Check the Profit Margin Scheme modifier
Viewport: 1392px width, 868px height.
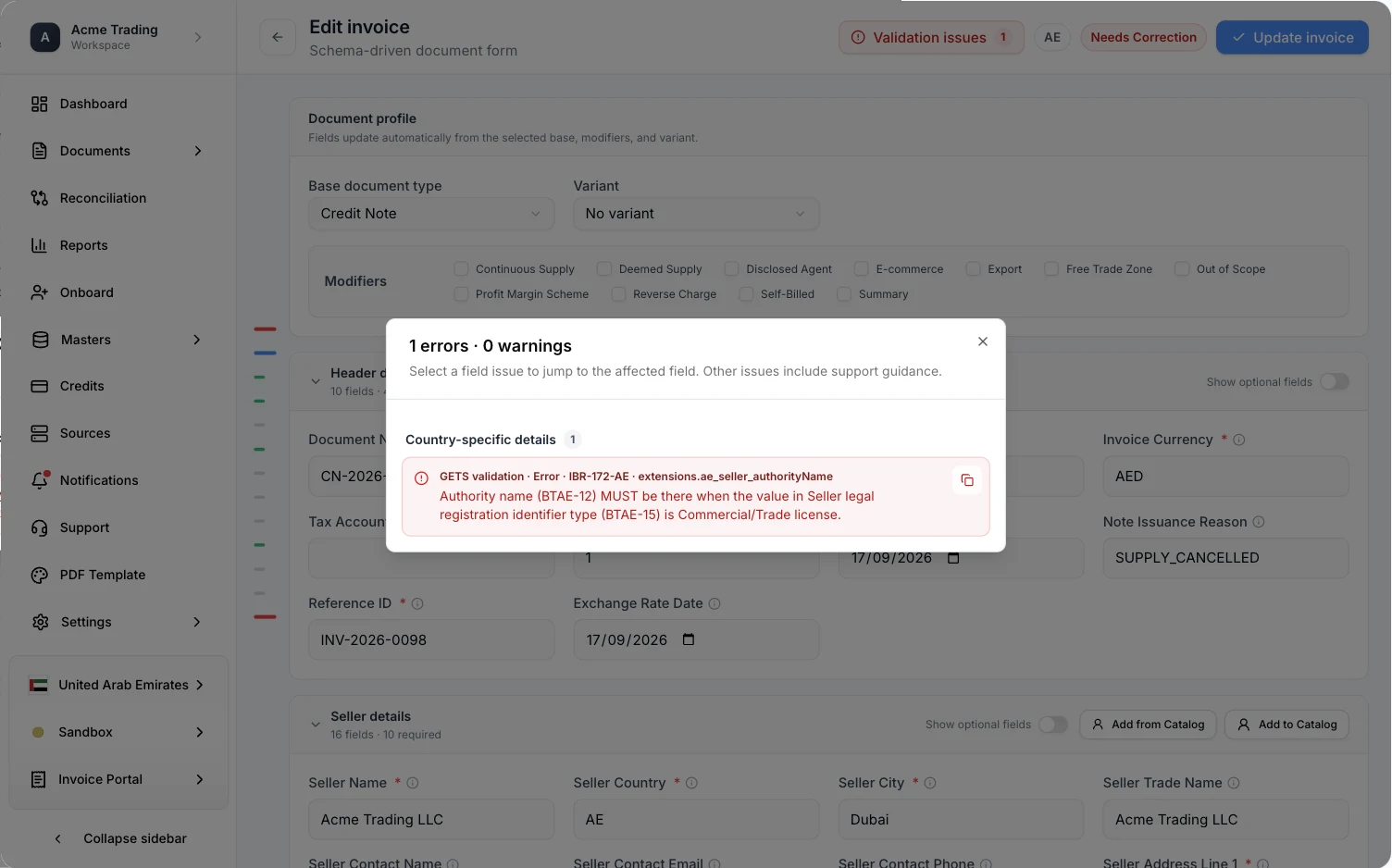pos(461,293)
